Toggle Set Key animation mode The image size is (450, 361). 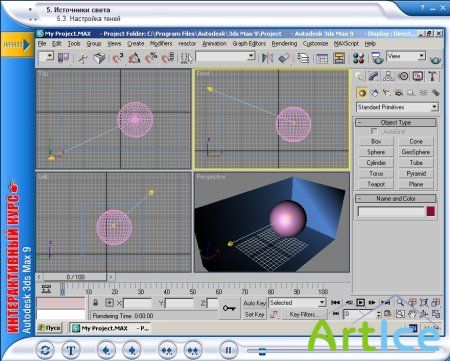[x=254, y=314]
